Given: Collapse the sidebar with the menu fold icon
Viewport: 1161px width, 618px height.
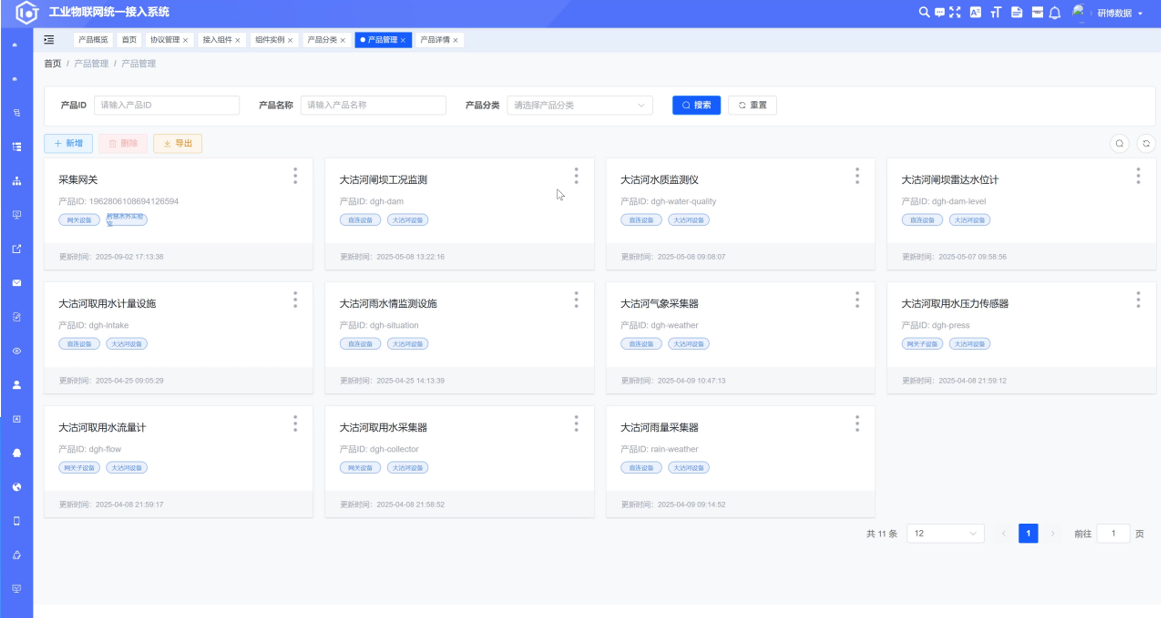Looking at the screenshot, I should 49,40.
